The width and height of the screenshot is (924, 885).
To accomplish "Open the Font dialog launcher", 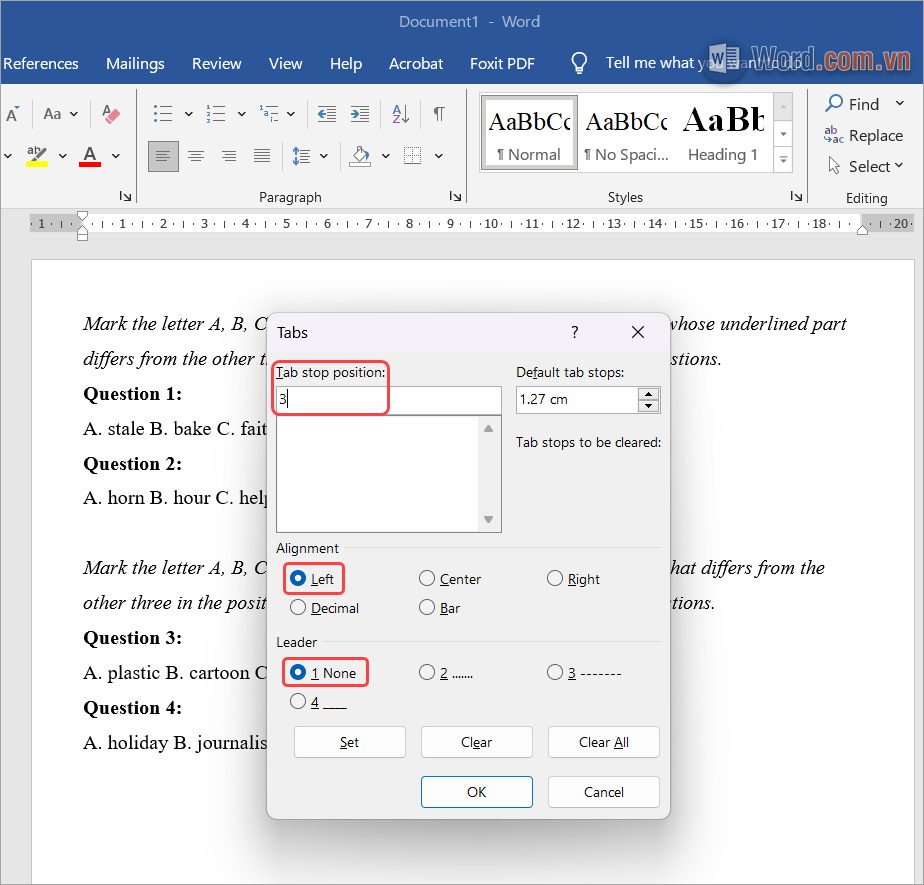I will point(125,196).
